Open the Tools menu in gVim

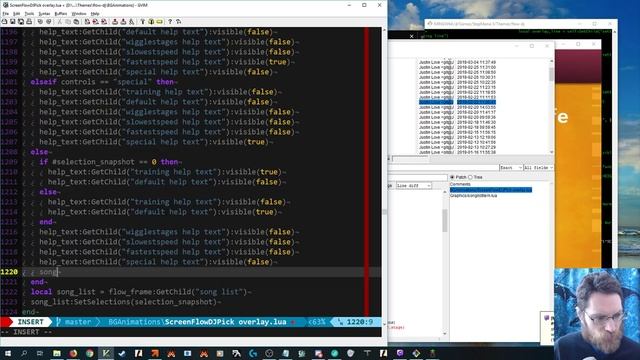(29, 14)
